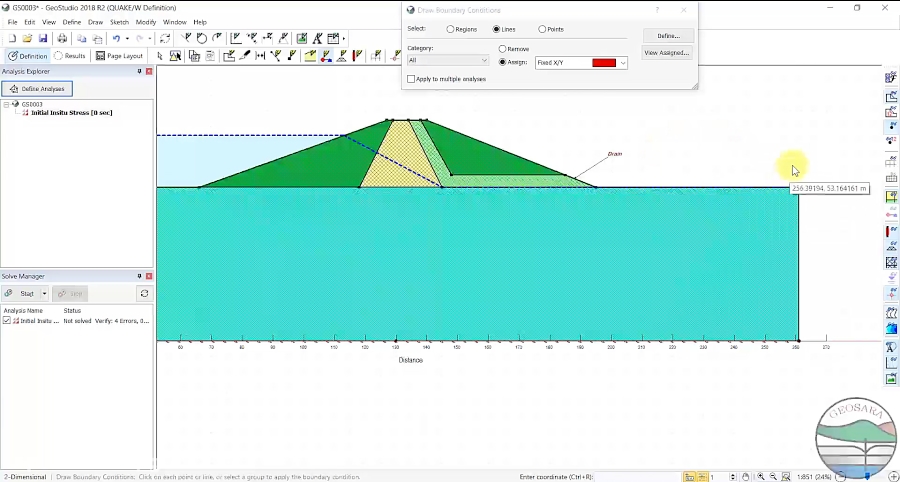Open the Category dropdown
Viewport: 900px width, 482px height.
click(x=448, y=61)
